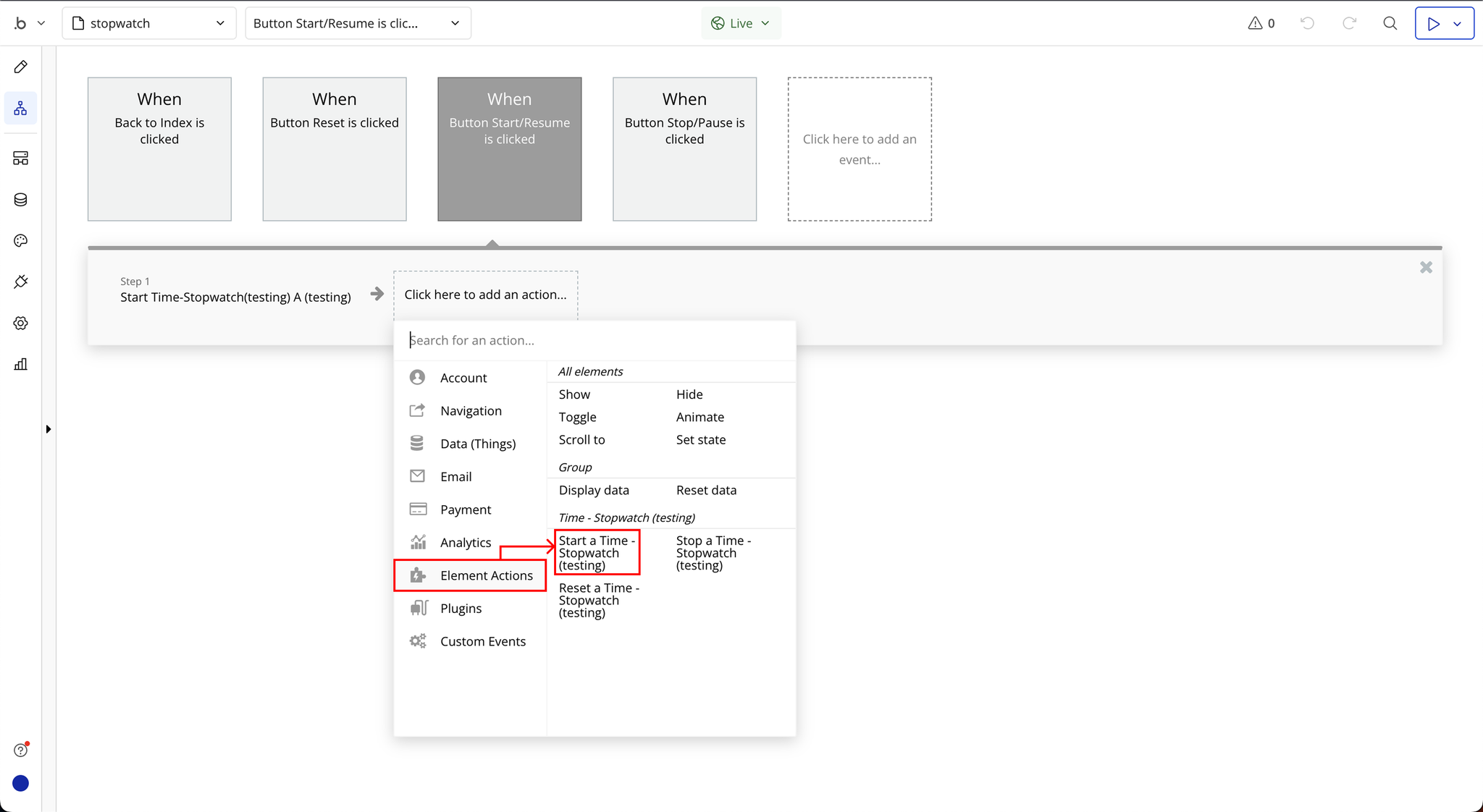Expand the stopwatch page dropdown

(148, 23)
